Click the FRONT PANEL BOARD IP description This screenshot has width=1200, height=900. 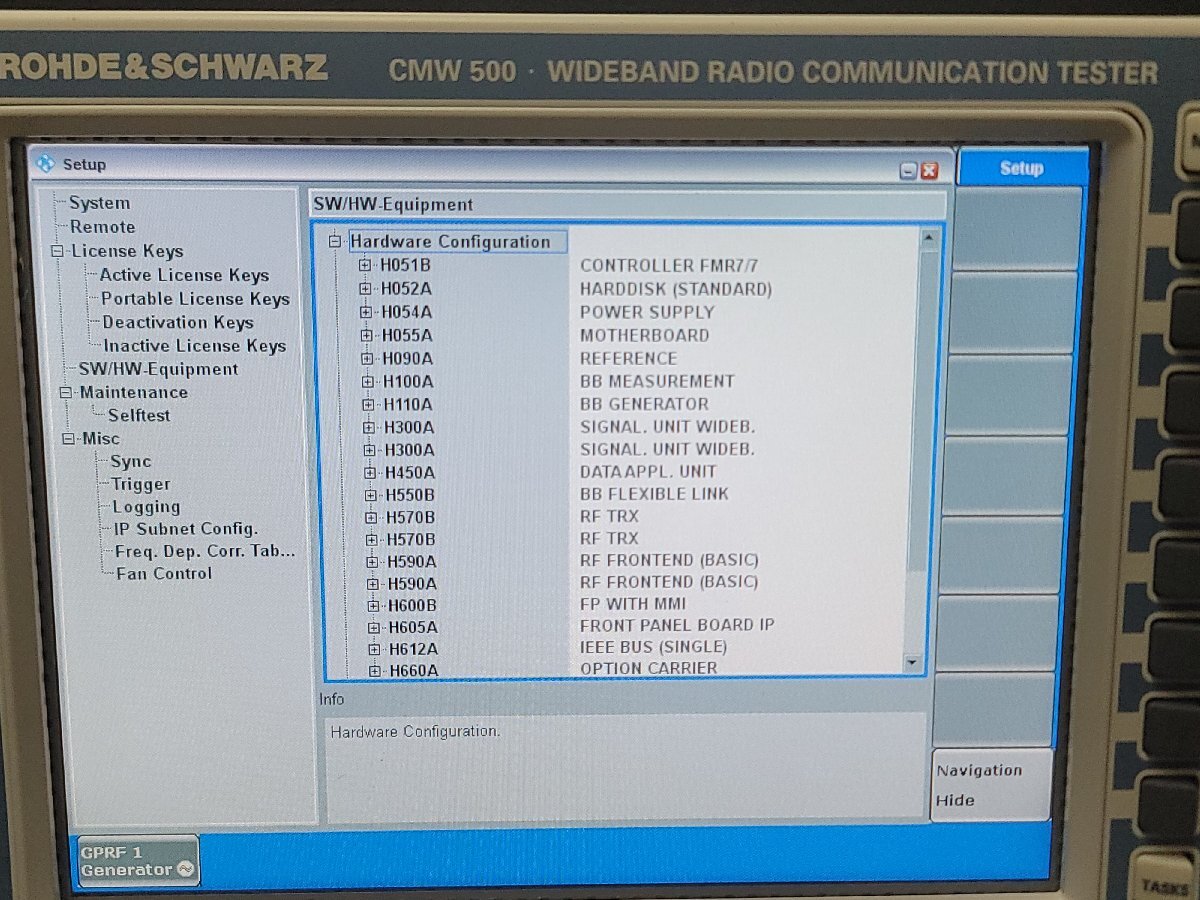coord(677,625)
